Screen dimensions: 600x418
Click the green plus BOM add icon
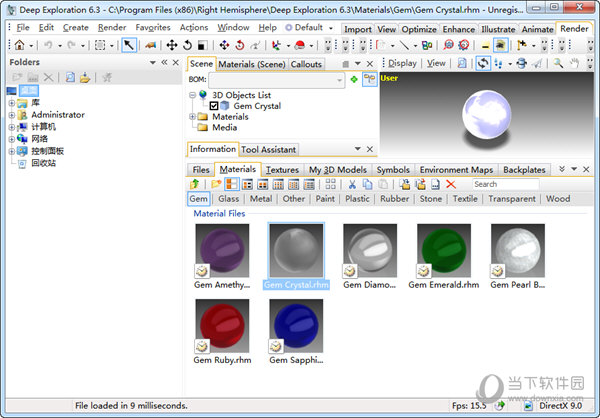pos(354,79)
